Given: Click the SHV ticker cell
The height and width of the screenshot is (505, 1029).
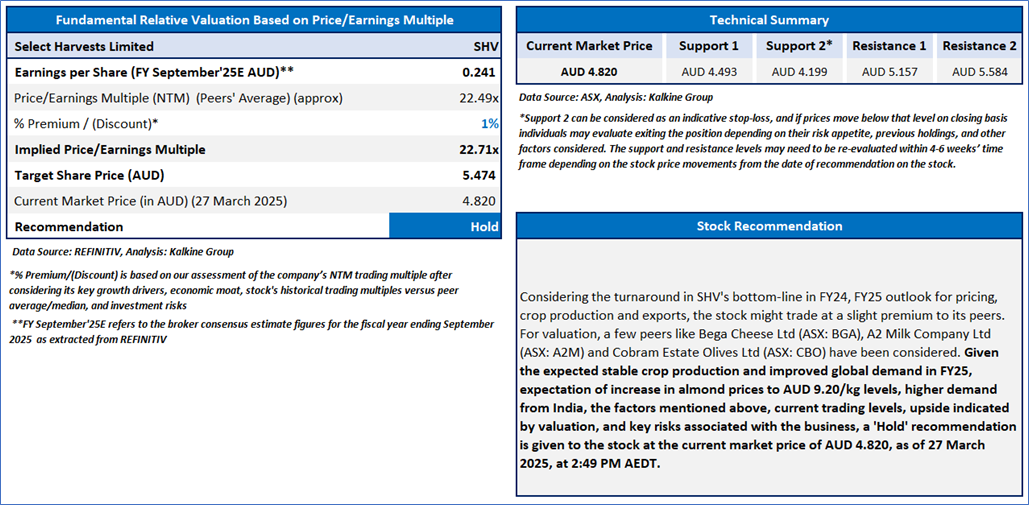Looking at the screenshot, I should 485,46.
